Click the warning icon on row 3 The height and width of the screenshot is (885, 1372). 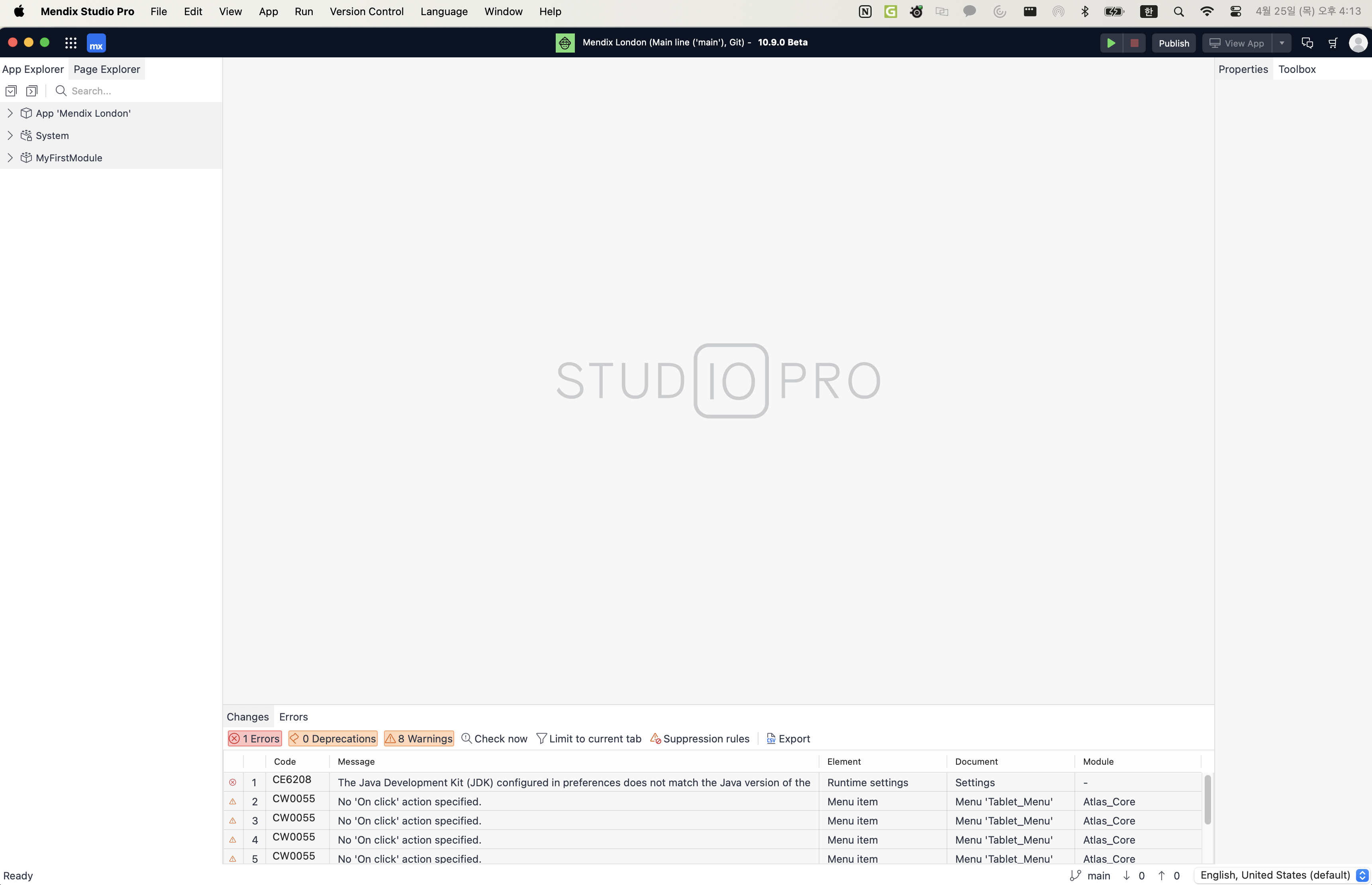point(233,820)
